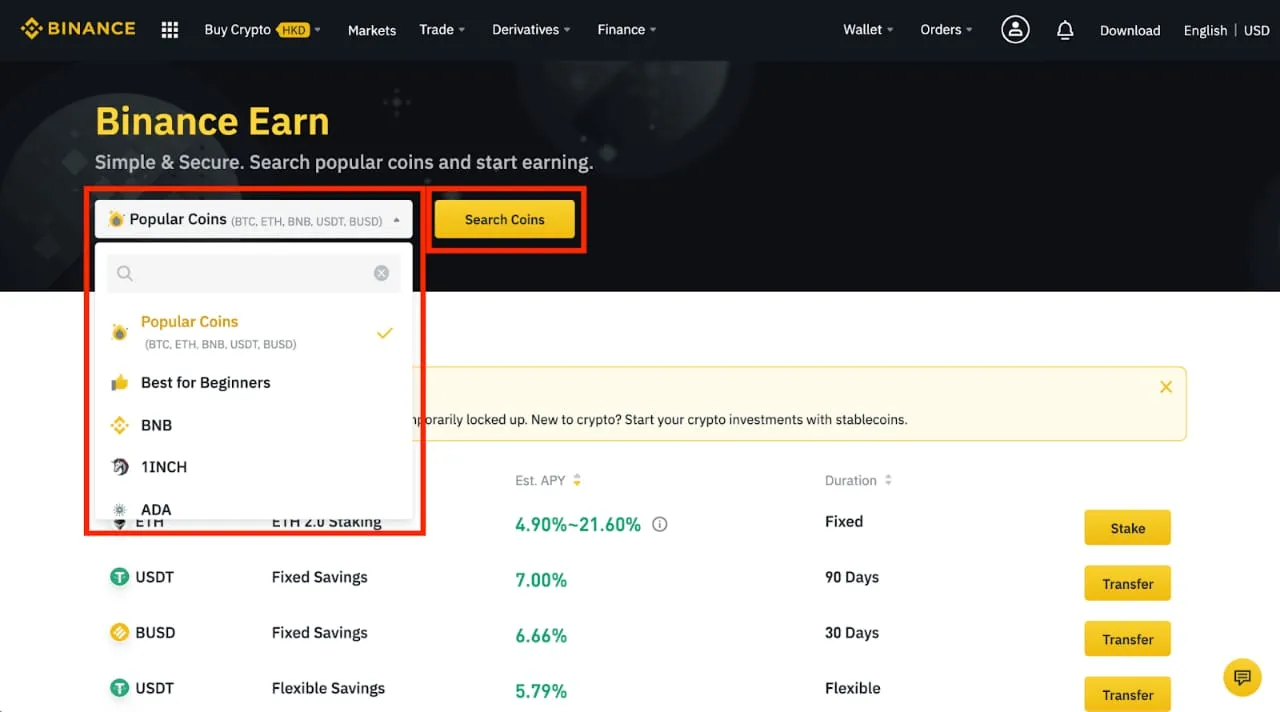Screen dimensions: 1280x712
Task: Open the Download link in the header
Action: tap(1130, 31)
